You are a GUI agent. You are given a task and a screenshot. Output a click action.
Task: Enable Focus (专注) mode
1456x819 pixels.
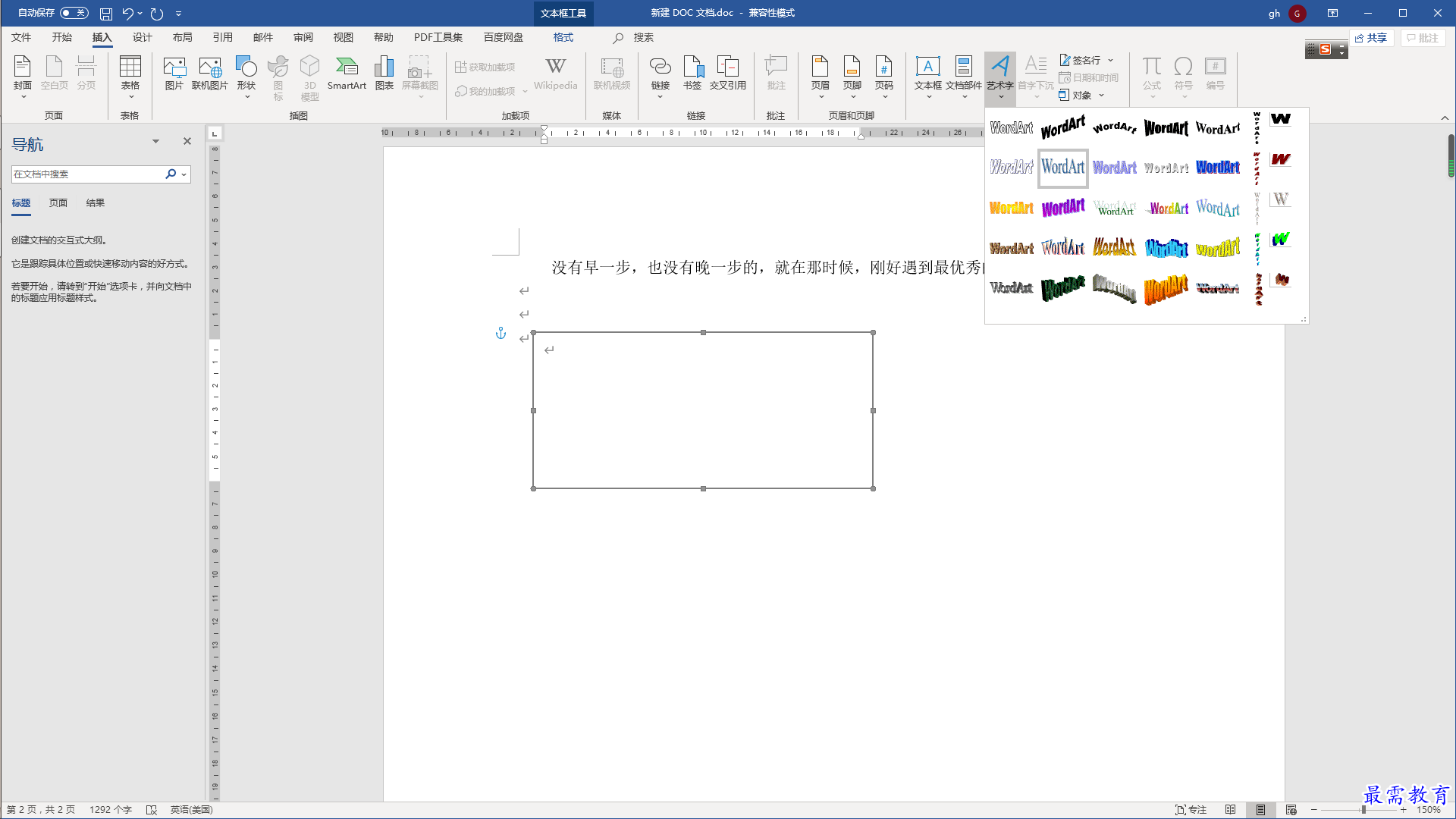[1191, 810]
